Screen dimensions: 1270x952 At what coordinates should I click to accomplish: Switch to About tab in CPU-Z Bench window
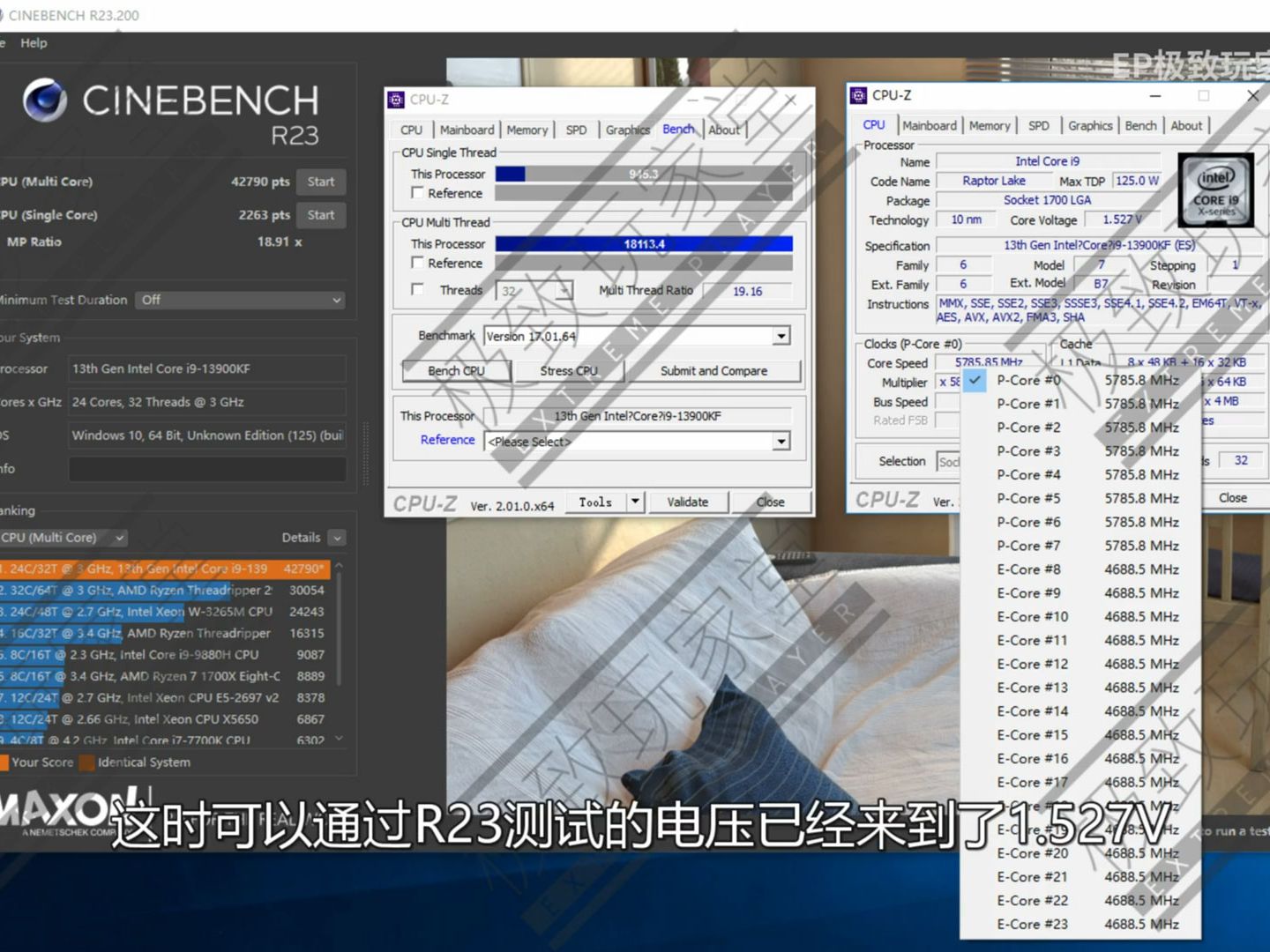coord(725,130)
